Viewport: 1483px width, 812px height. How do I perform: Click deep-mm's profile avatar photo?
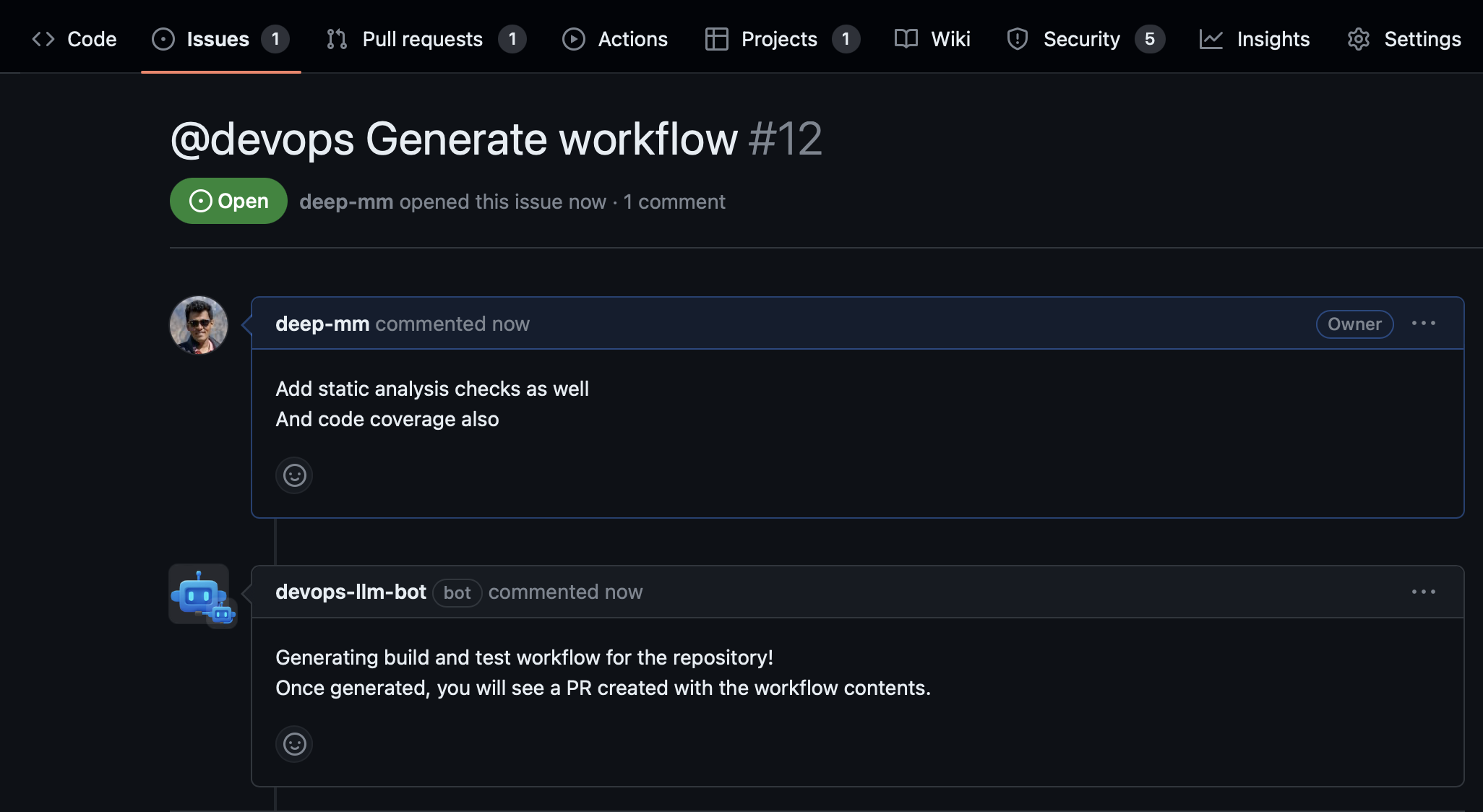199,325
